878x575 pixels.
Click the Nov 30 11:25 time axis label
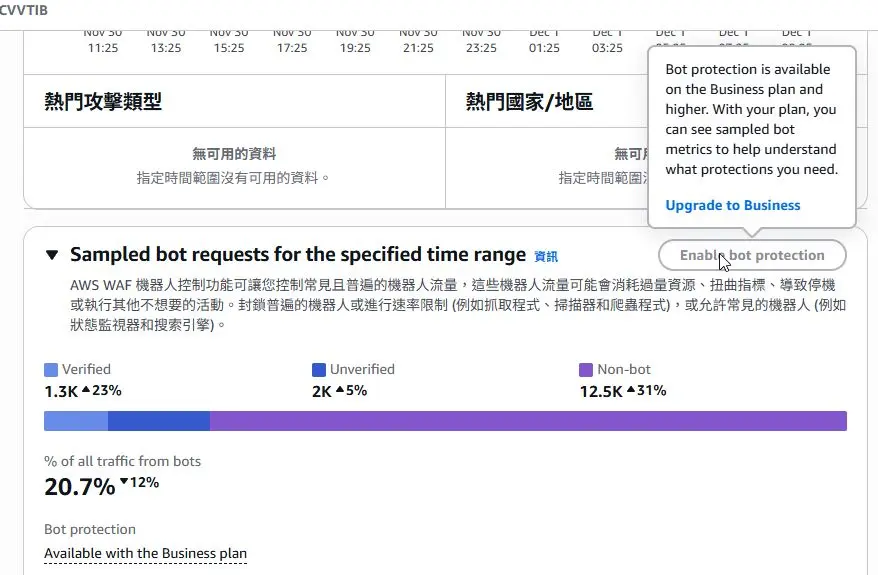click(103, 40)
